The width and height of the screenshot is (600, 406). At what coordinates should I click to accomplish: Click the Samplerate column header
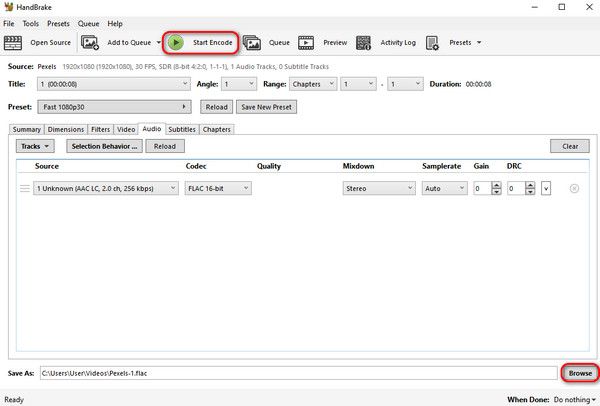coord(442,166)
